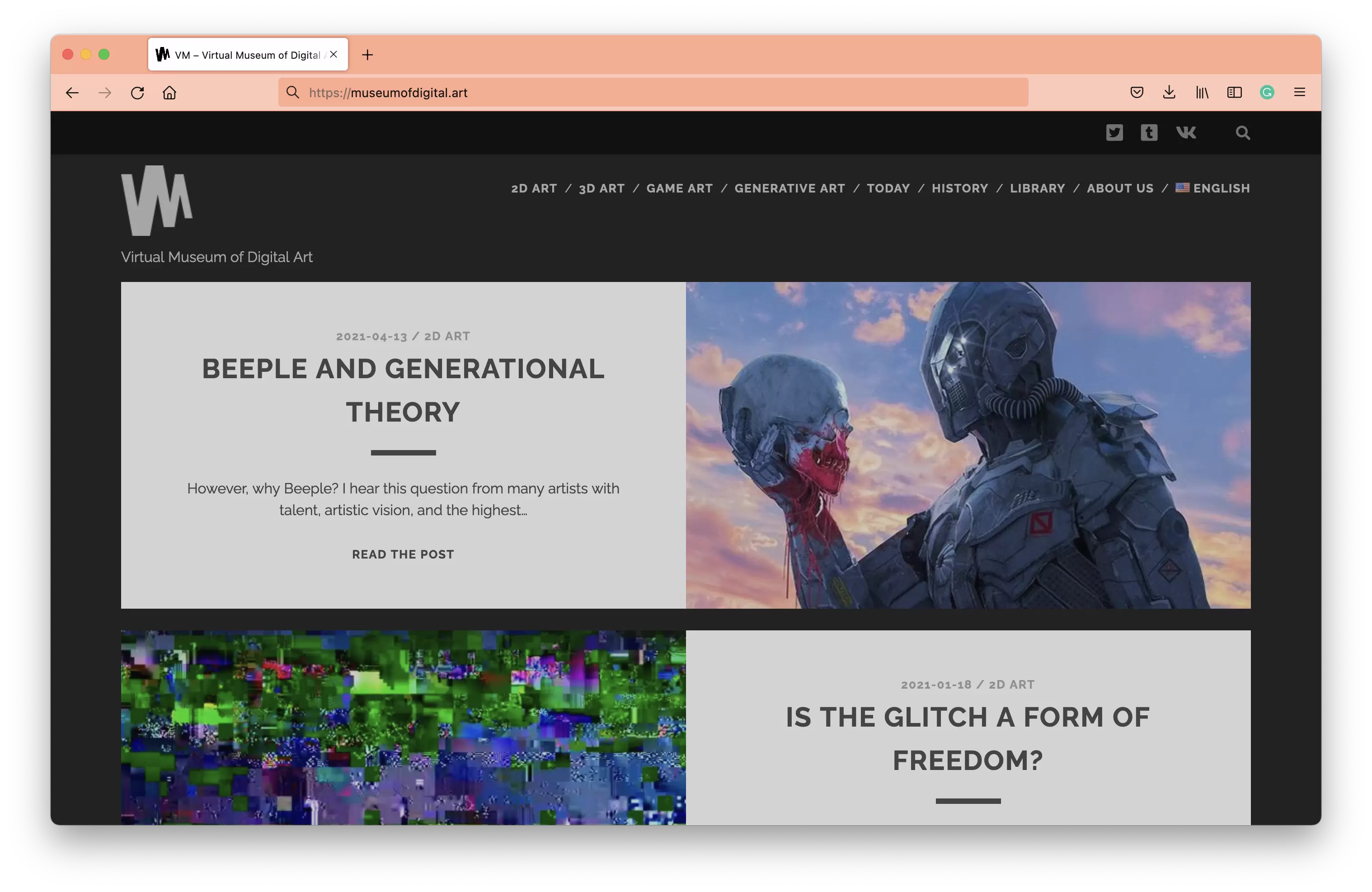
Task: Click Virtual Museum of Digital Art tagline
Action: pyautogui.click(x=217, y=257)
